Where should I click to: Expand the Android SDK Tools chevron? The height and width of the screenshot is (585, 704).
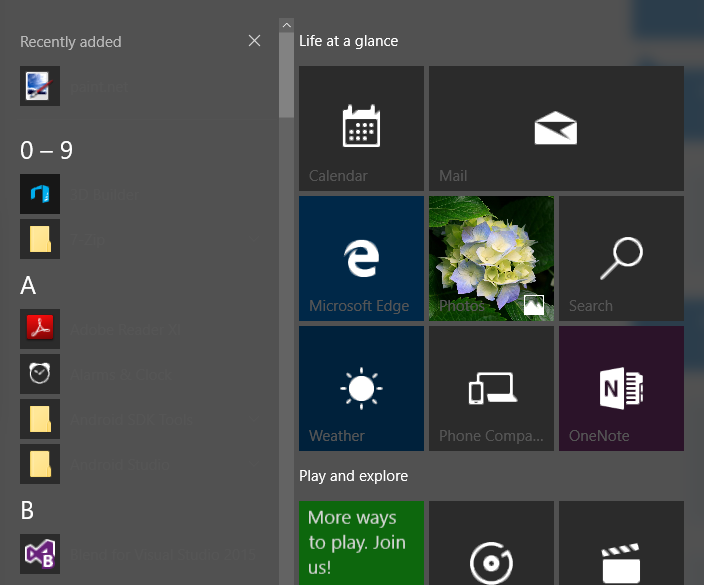point(254,419)
